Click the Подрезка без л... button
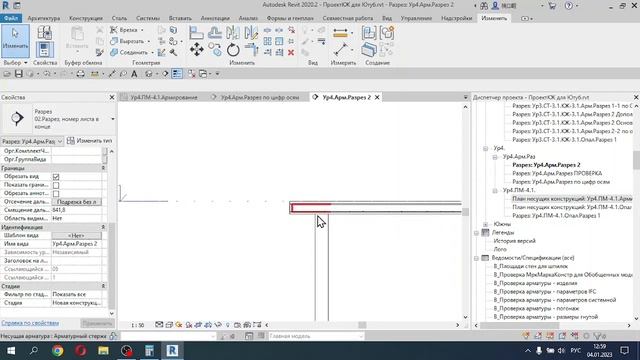The height and width of the screenshot is (360, 640). pyautogui.click(x=76, y=202)
